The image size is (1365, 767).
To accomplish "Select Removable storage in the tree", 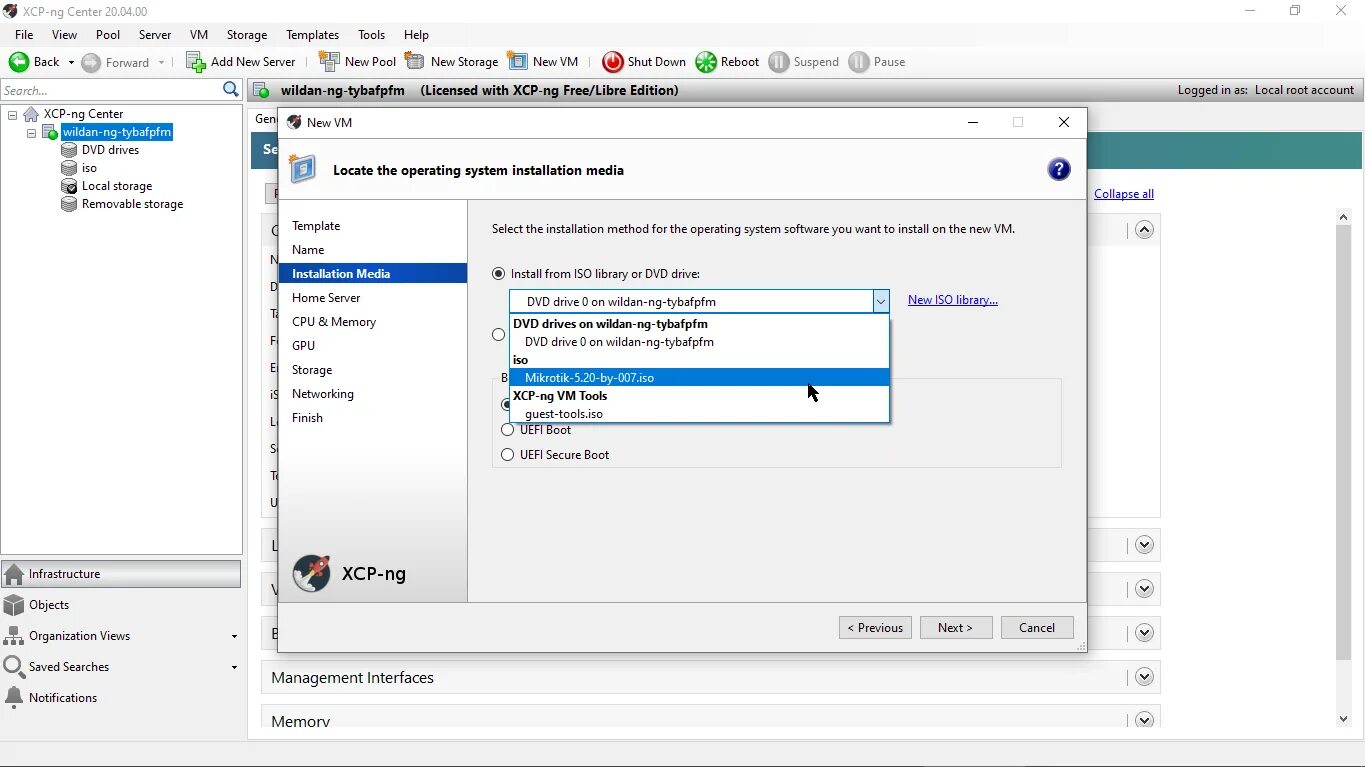I will click(x=132, y=204).
